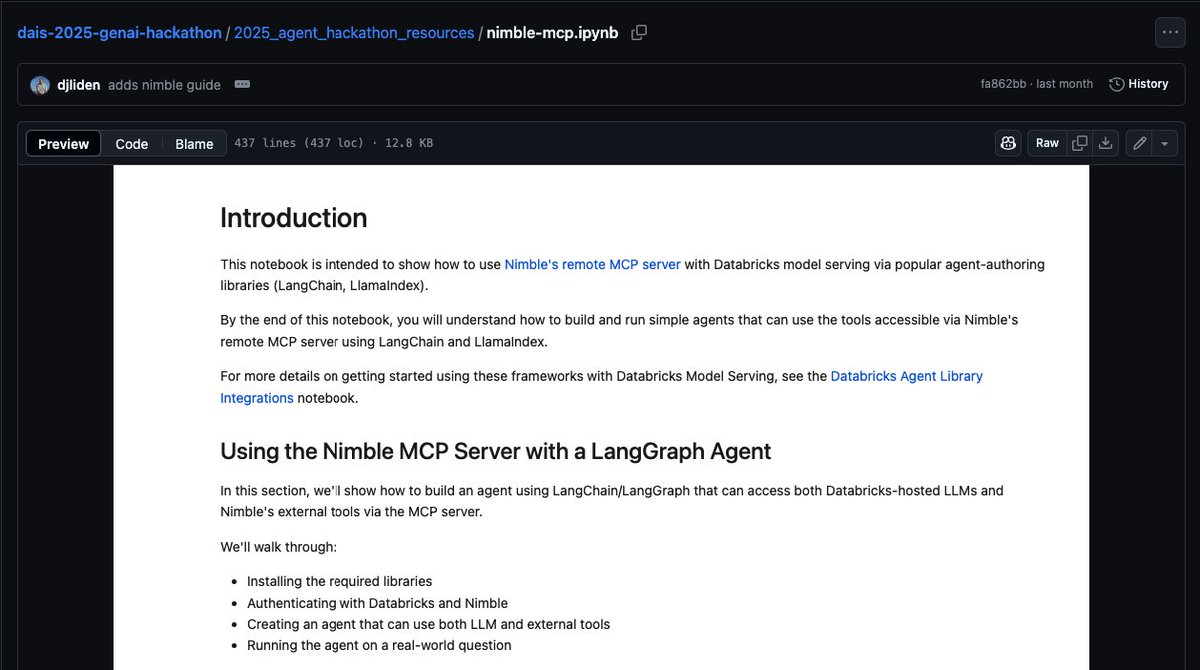Open commit hash fa862bb
The width and height of the screenshot is (1200, 670).
(x=1003, y=84)
